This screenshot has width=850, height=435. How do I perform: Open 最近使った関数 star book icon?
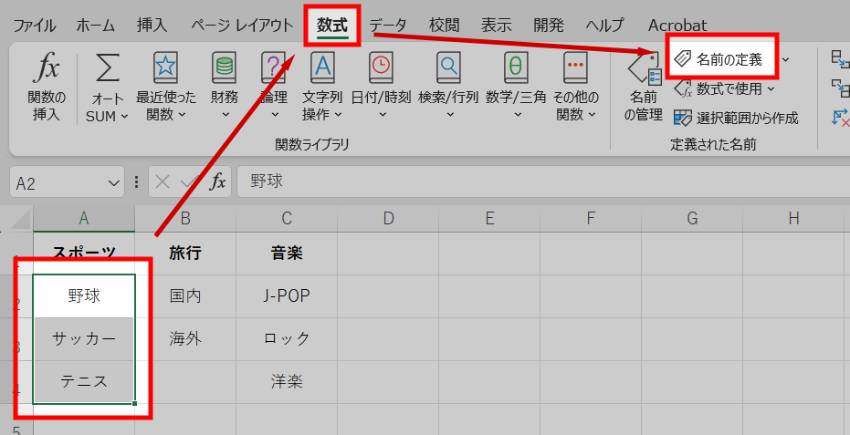[x=165, y=68]
